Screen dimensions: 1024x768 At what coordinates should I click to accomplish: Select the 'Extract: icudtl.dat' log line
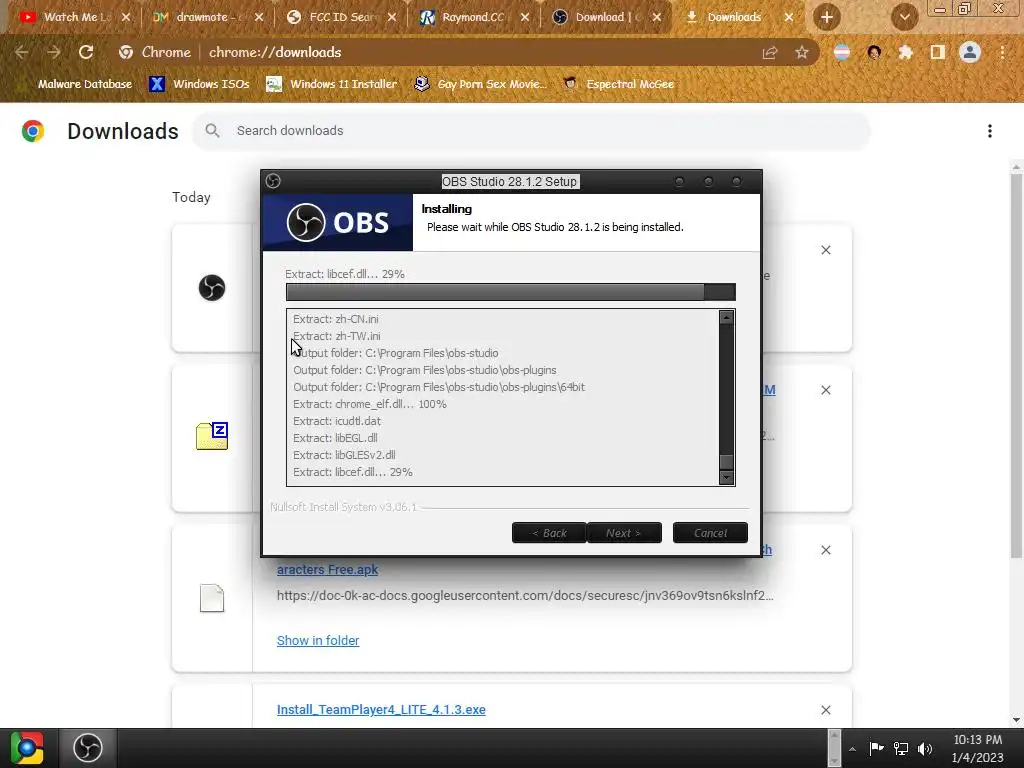coord(337,421)
